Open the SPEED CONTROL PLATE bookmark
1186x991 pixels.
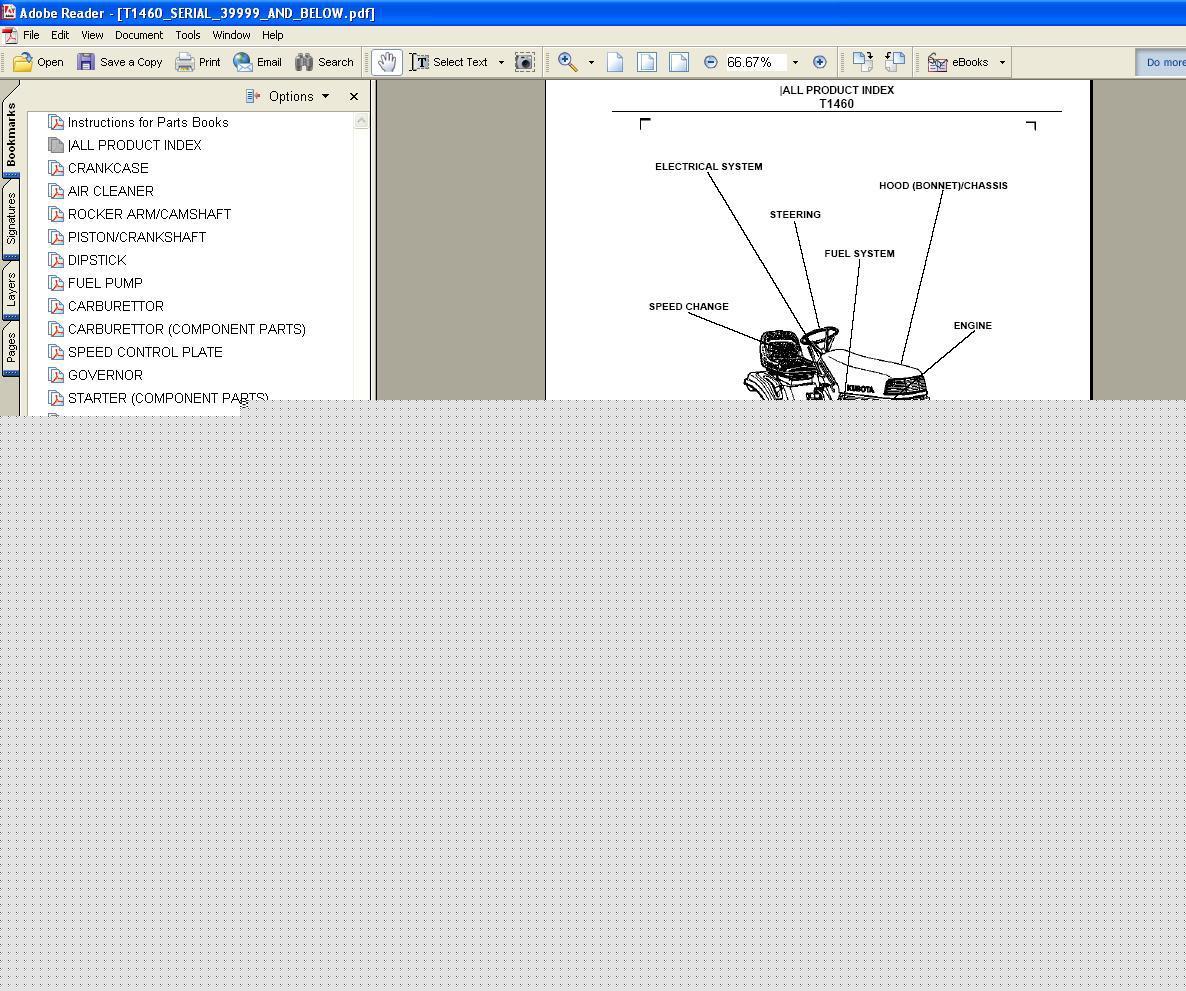[145, 352]
